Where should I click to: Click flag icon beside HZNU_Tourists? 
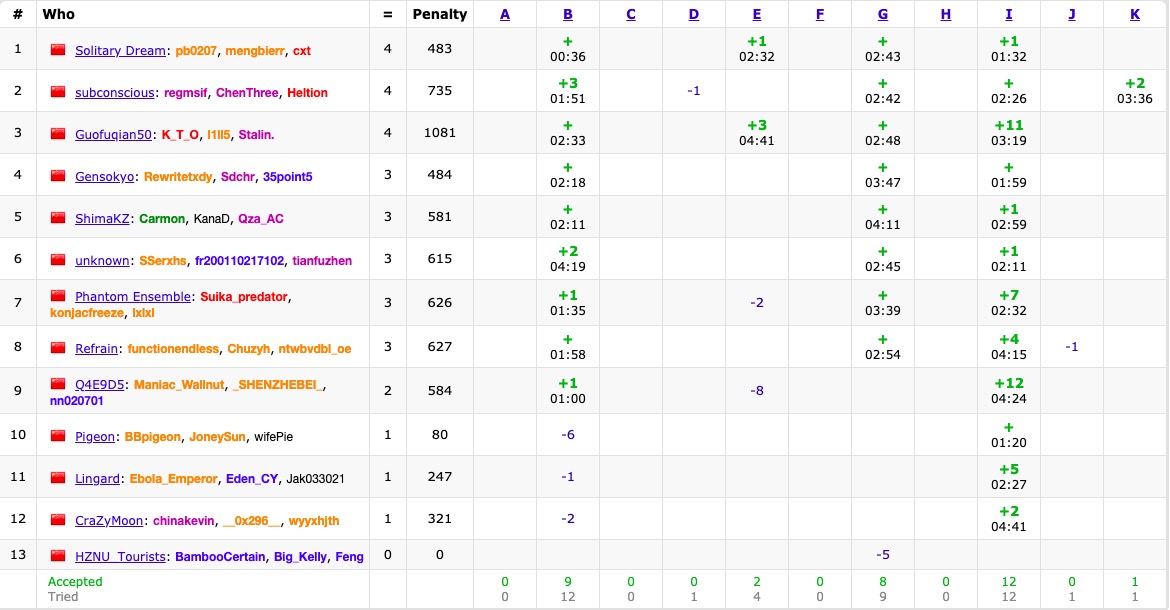[57, 556]
